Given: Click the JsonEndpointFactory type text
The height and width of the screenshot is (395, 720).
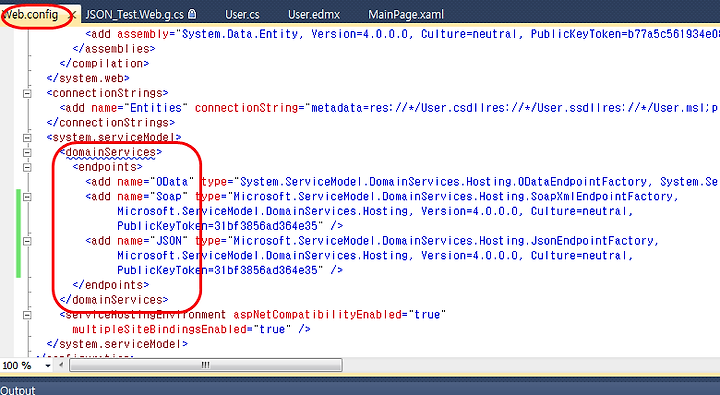Looking at the screenshot, I should (592, 241).
